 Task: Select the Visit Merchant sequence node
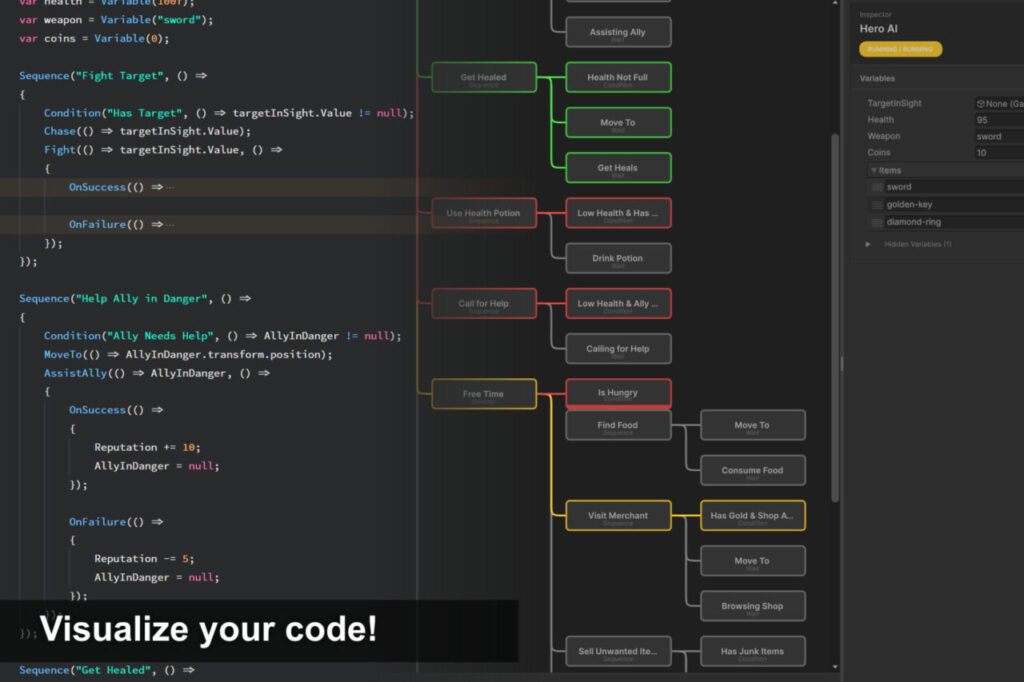click(618, 515)
